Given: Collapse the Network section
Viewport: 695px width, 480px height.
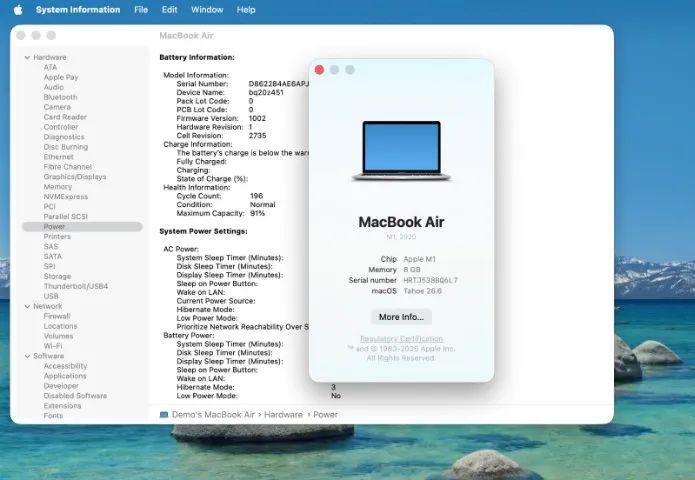Looking at the screenshot, I should pos(27,306).
